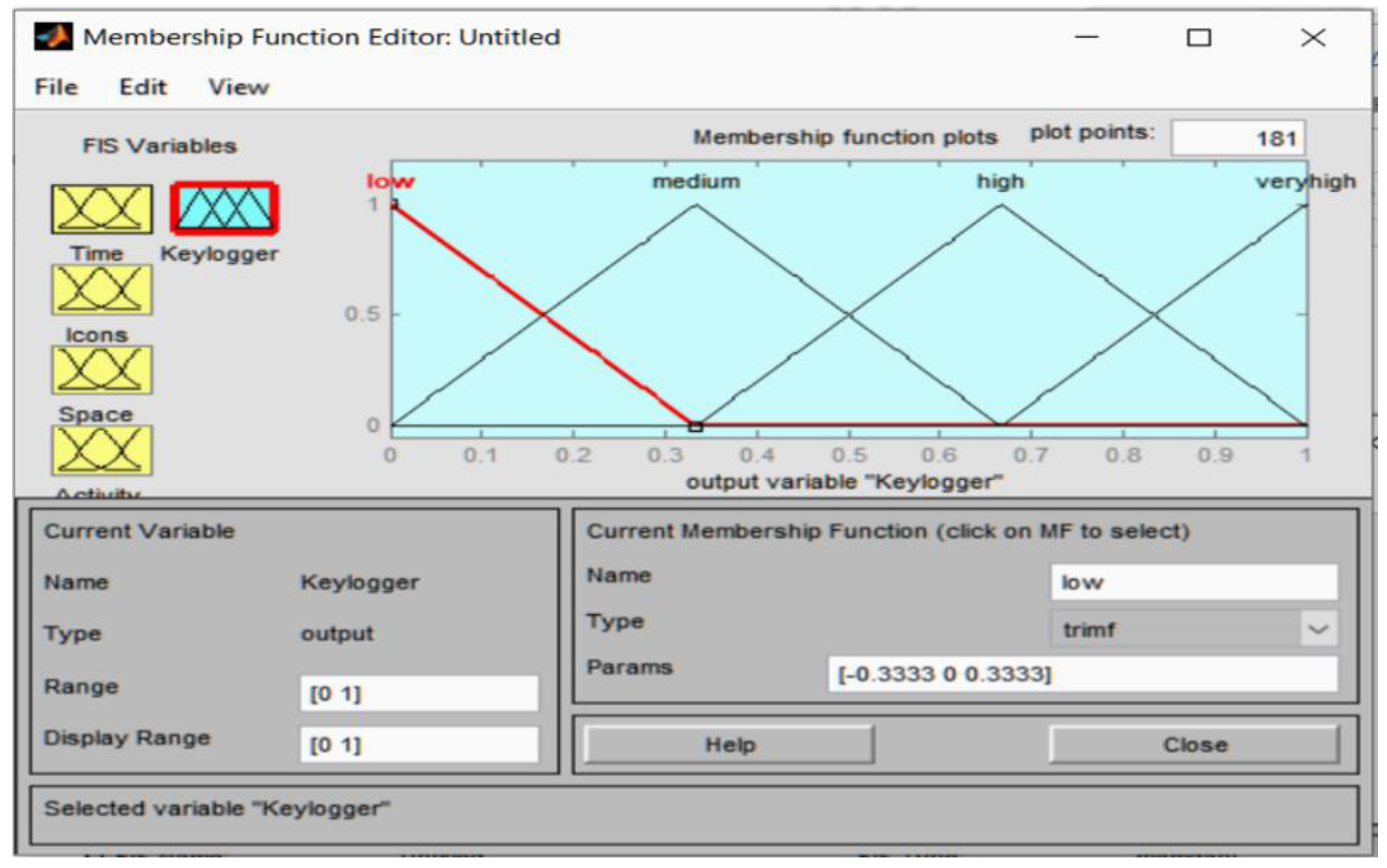Select the Space input variable icon
The width and height of the screenshot is (1387, 868).
click(x=101, y=370)
